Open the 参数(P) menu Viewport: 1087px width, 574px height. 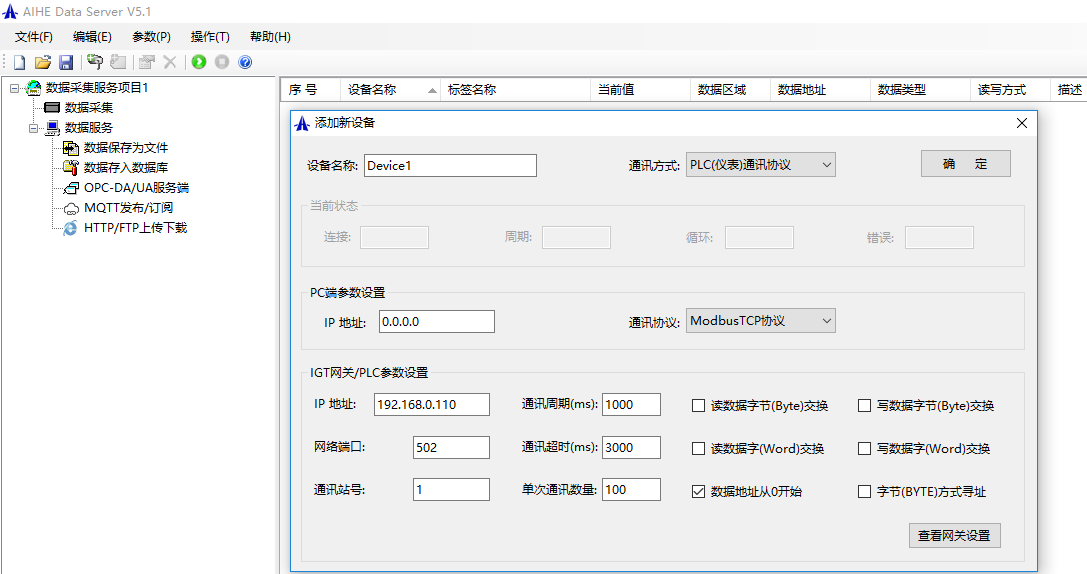pyautogui.click(x=151, y=37)
